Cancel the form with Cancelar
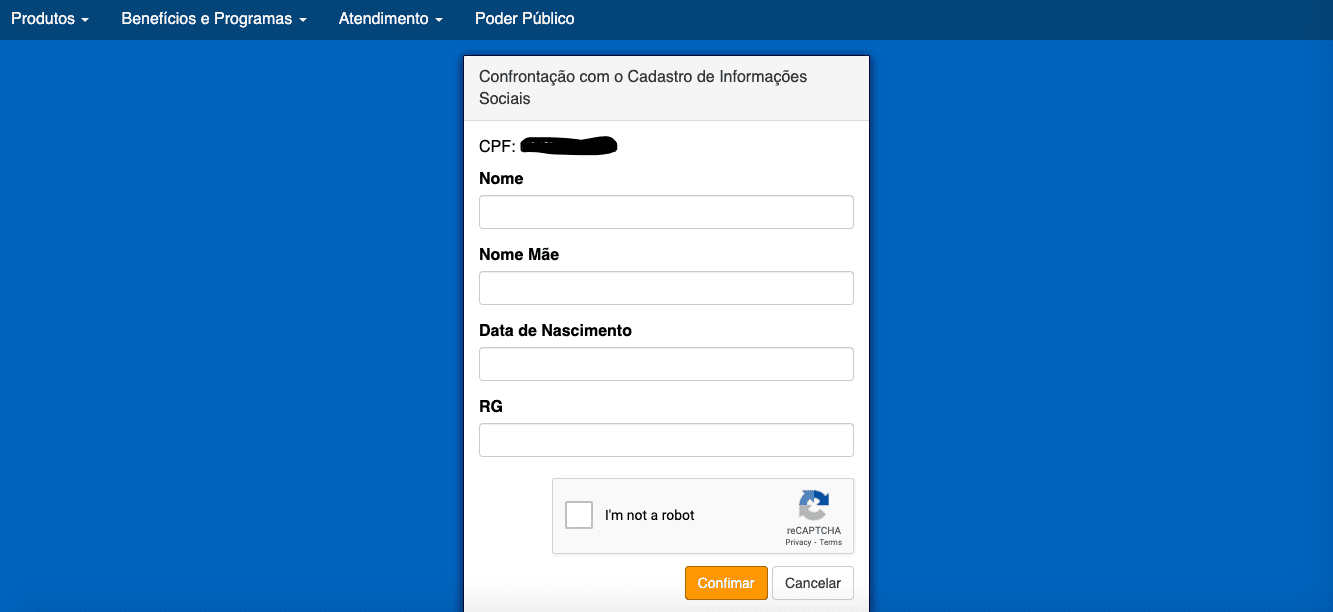Screen dimensions: 1333x612 tap(812, 583)
